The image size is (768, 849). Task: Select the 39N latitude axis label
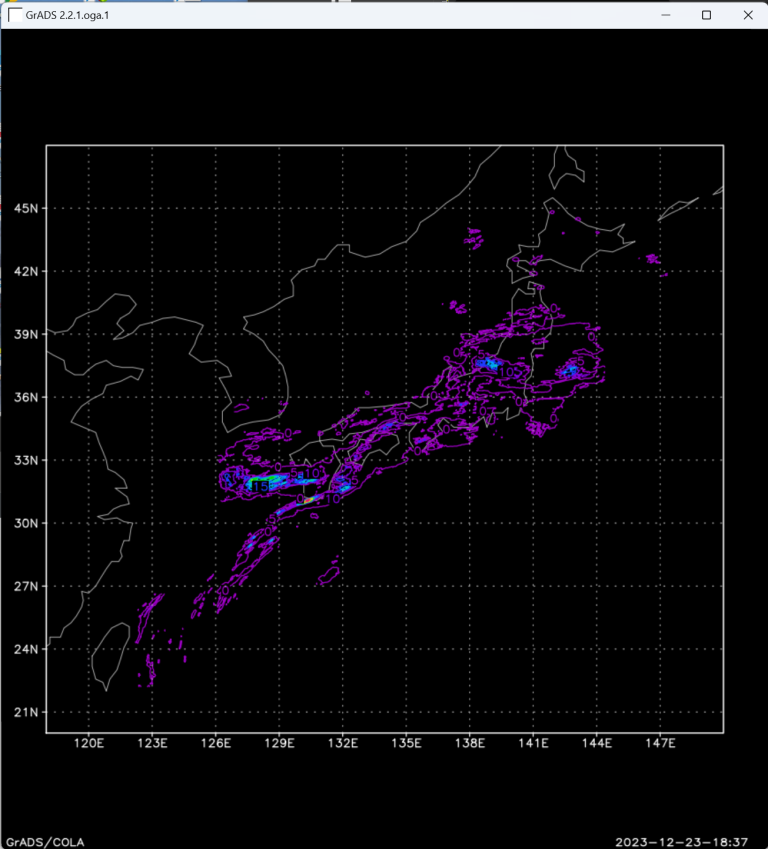27,334
